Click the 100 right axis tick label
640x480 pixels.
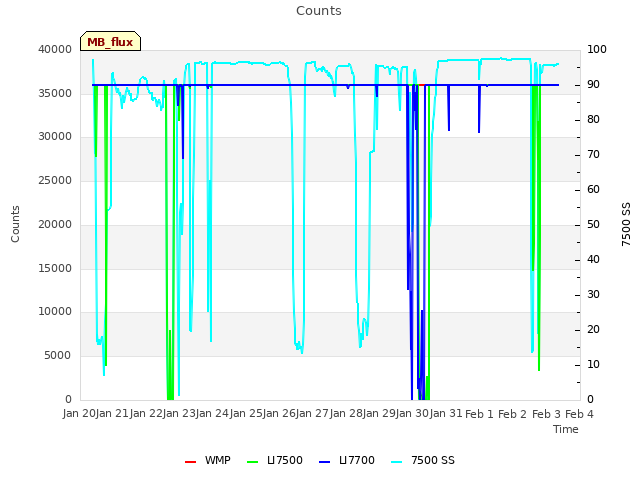point(597,49)
